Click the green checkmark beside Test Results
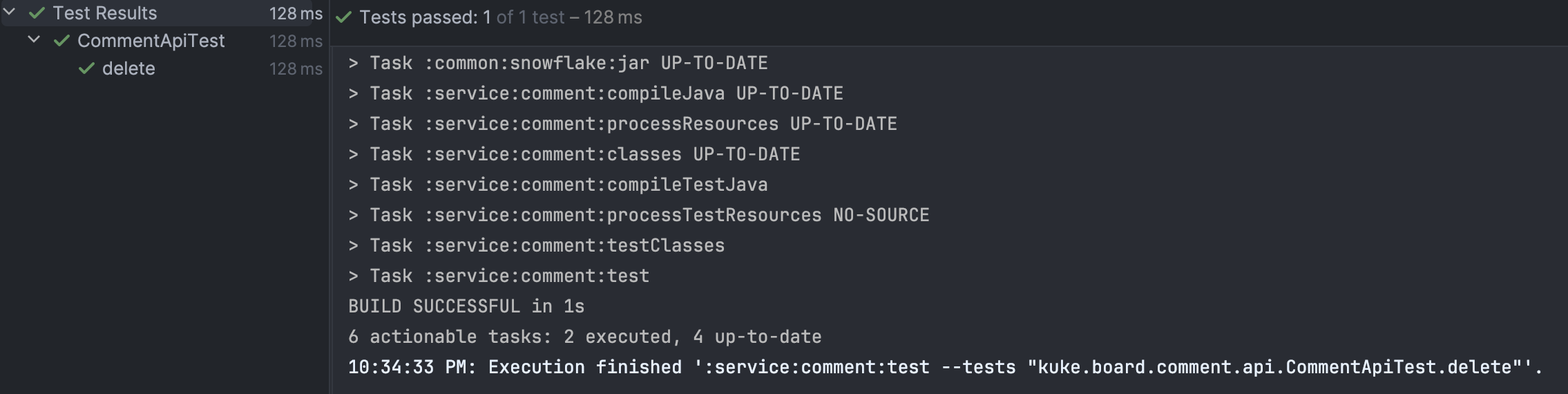 (37, 13)
